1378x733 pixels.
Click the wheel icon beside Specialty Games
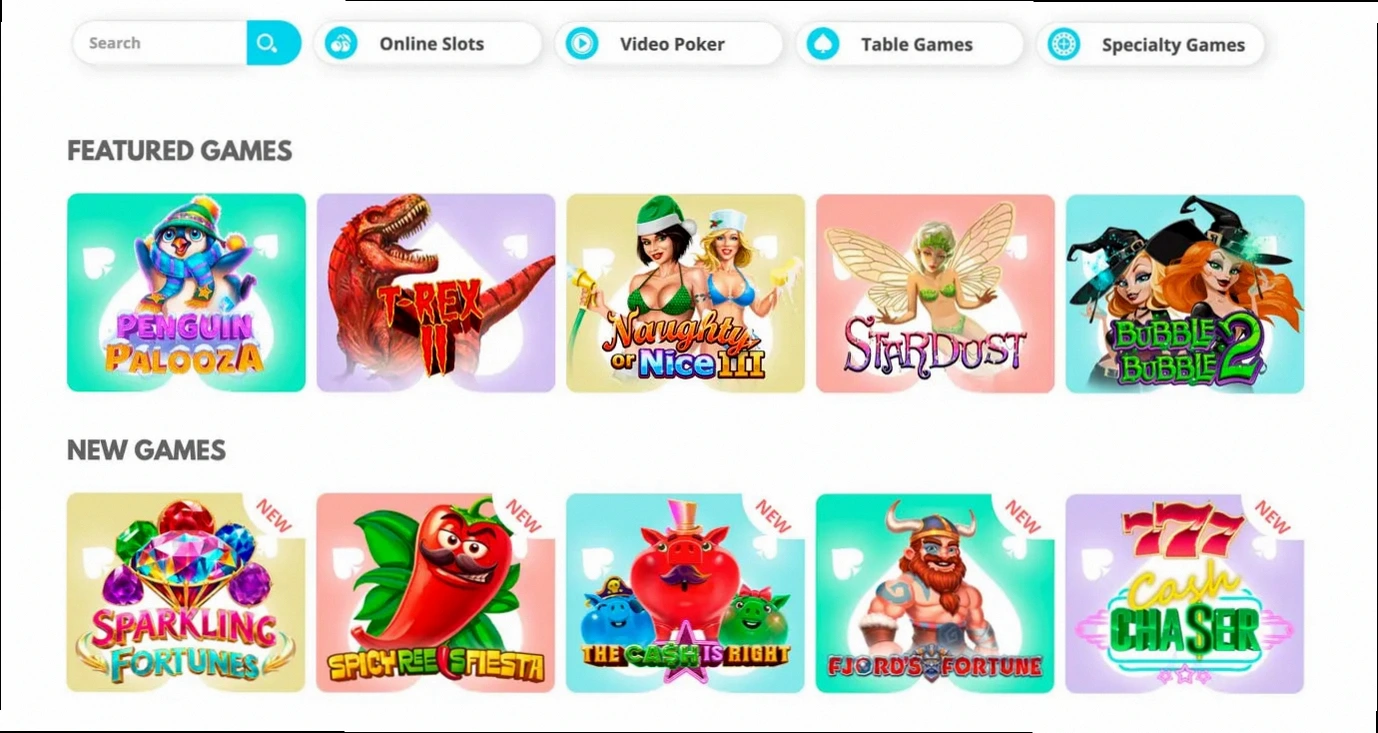(1064, 44)
